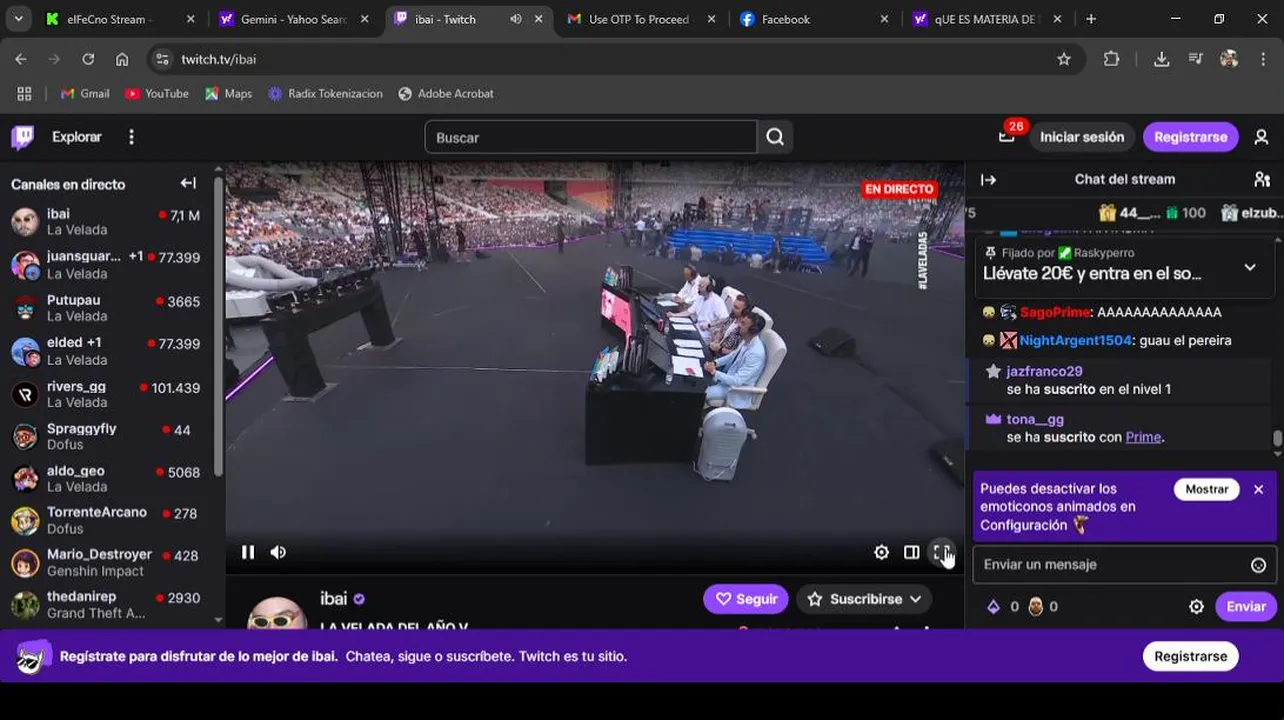Open the Gmail bookmark

pos(85,93)
